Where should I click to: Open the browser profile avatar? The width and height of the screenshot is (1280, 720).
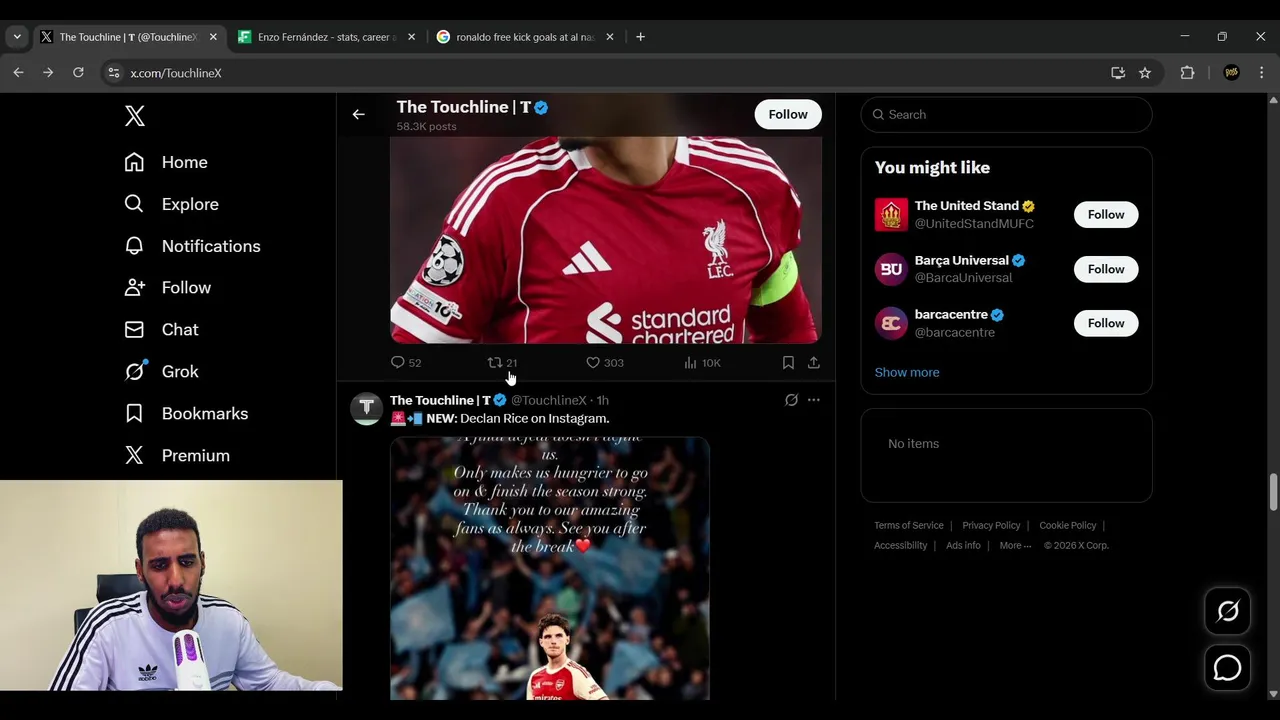1231,73
